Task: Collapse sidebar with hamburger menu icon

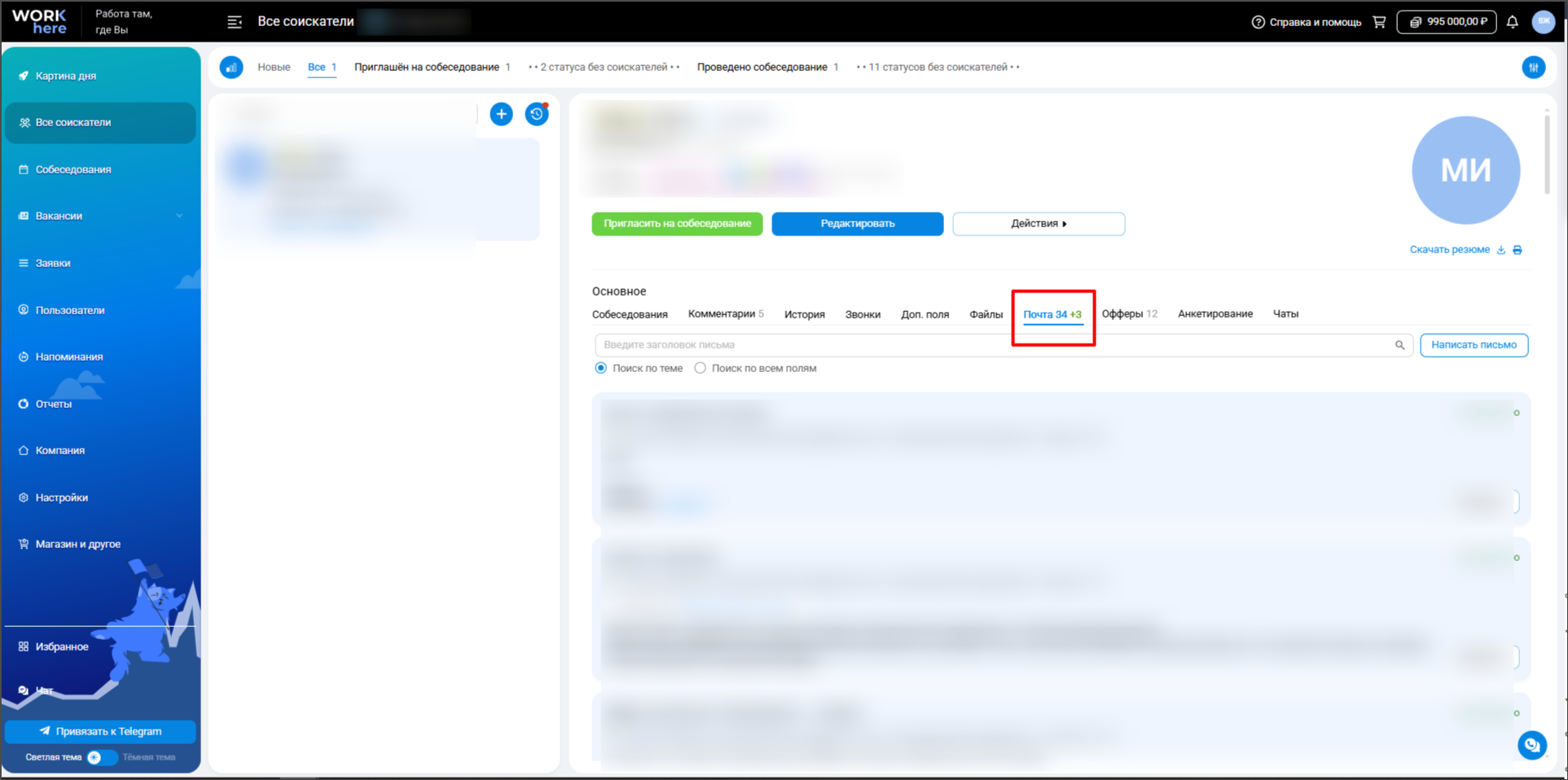Action: pyautogui.click(x=235, y=22)
